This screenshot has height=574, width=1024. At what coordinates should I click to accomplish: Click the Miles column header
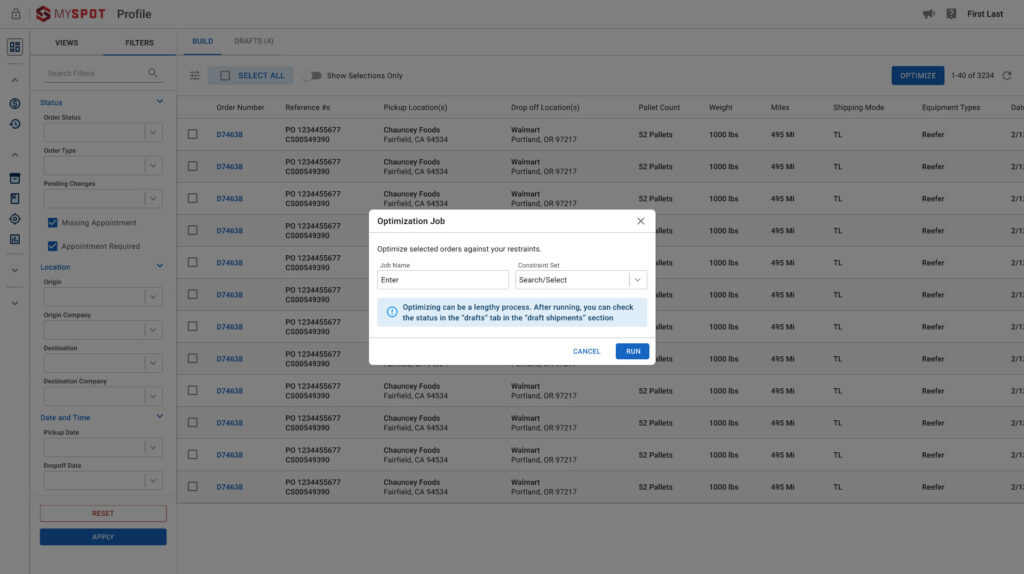click(780, 108)
